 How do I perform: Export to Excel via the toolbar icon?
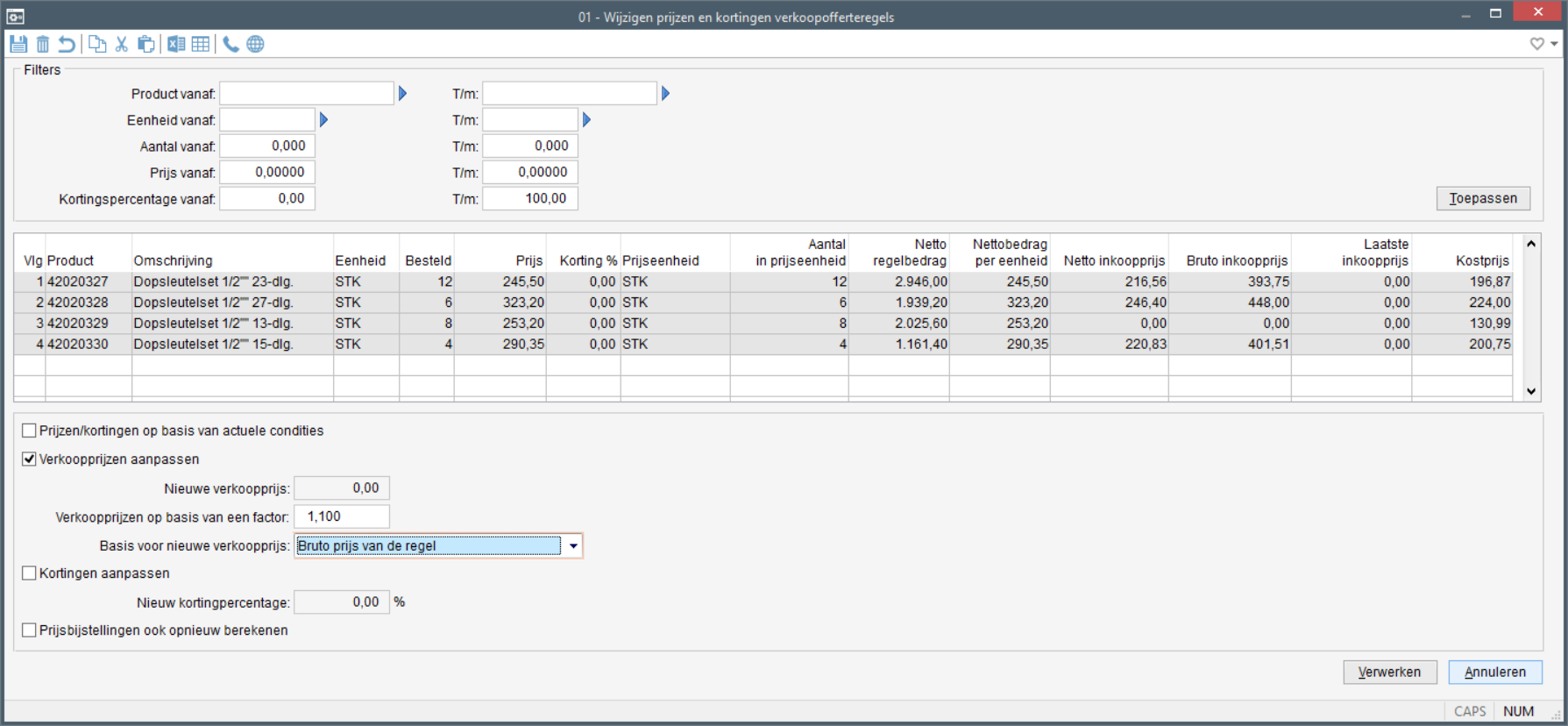click(176, 44)
